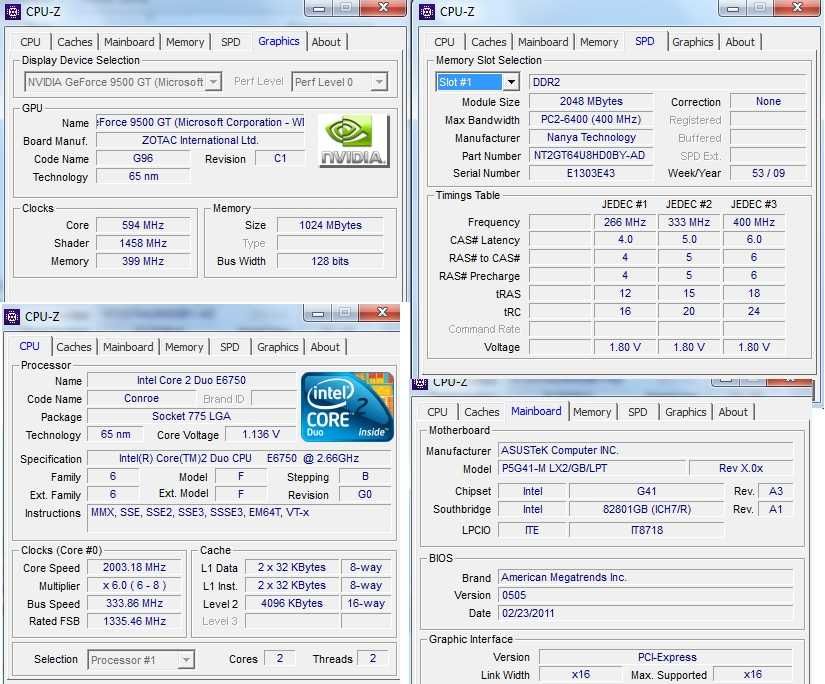The width and height of the screenshot is (825, 684).
Task: Click the 'PC2-6400 (400 MHz)' max bandwidth value
Action: click(591, 119)
